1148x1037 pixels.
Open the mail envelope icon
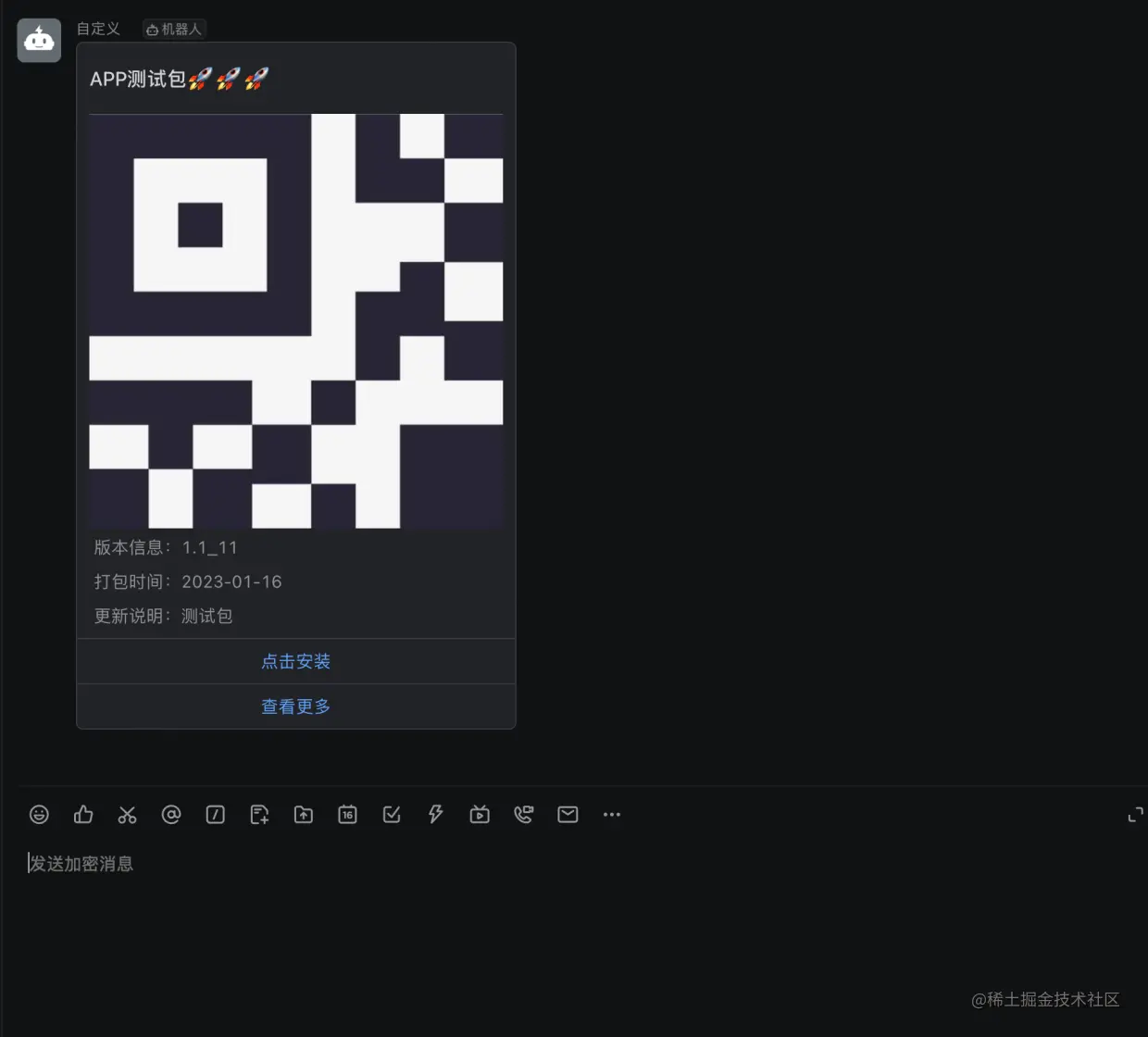pyautogui.click(x=568, y=815)
